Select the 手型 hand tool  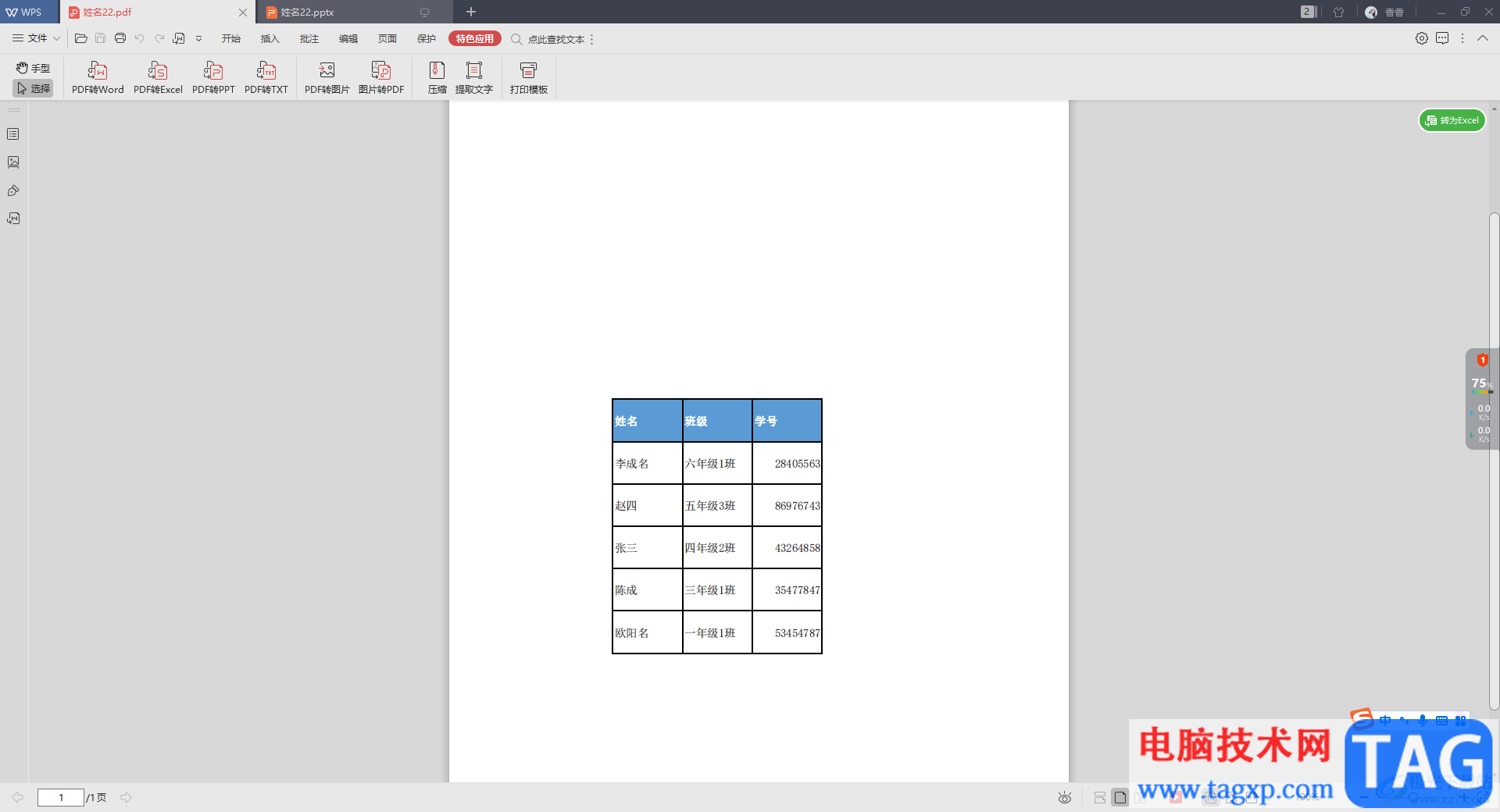(x=33, y=68)
